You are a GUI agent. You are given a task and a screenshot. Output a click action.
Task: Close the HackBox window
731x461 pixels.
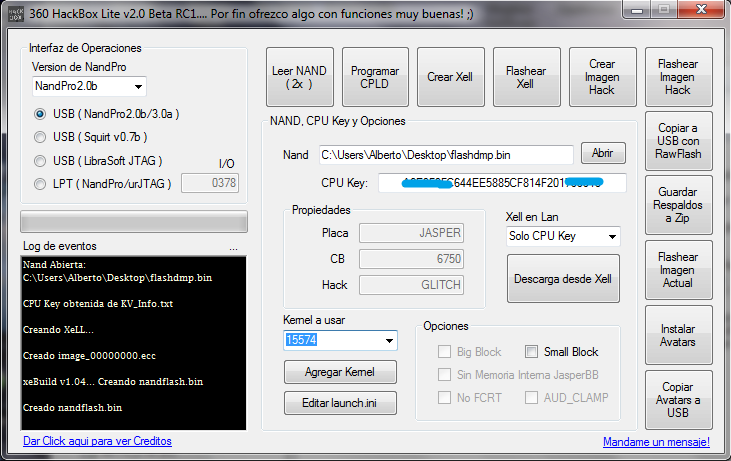coord(702,10)
